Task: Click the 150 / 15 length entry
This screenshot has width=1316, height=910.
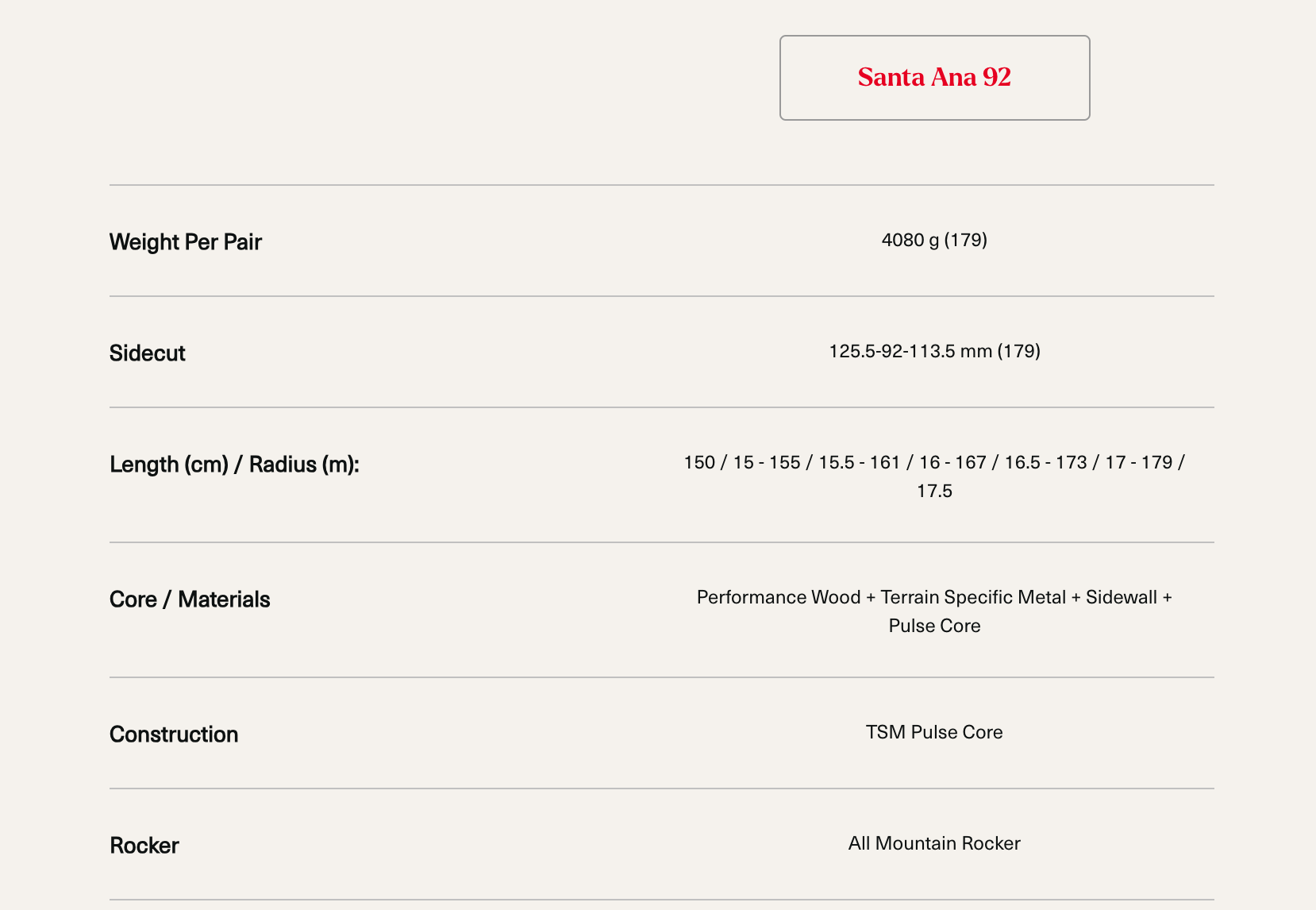Action: point(718,462)
